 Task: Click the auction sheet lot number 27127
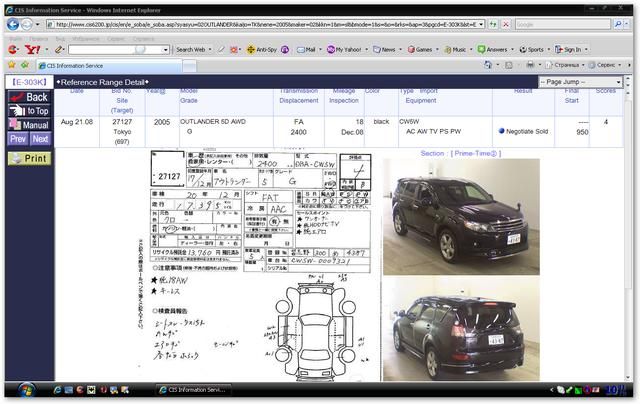[x=169, y=176]
